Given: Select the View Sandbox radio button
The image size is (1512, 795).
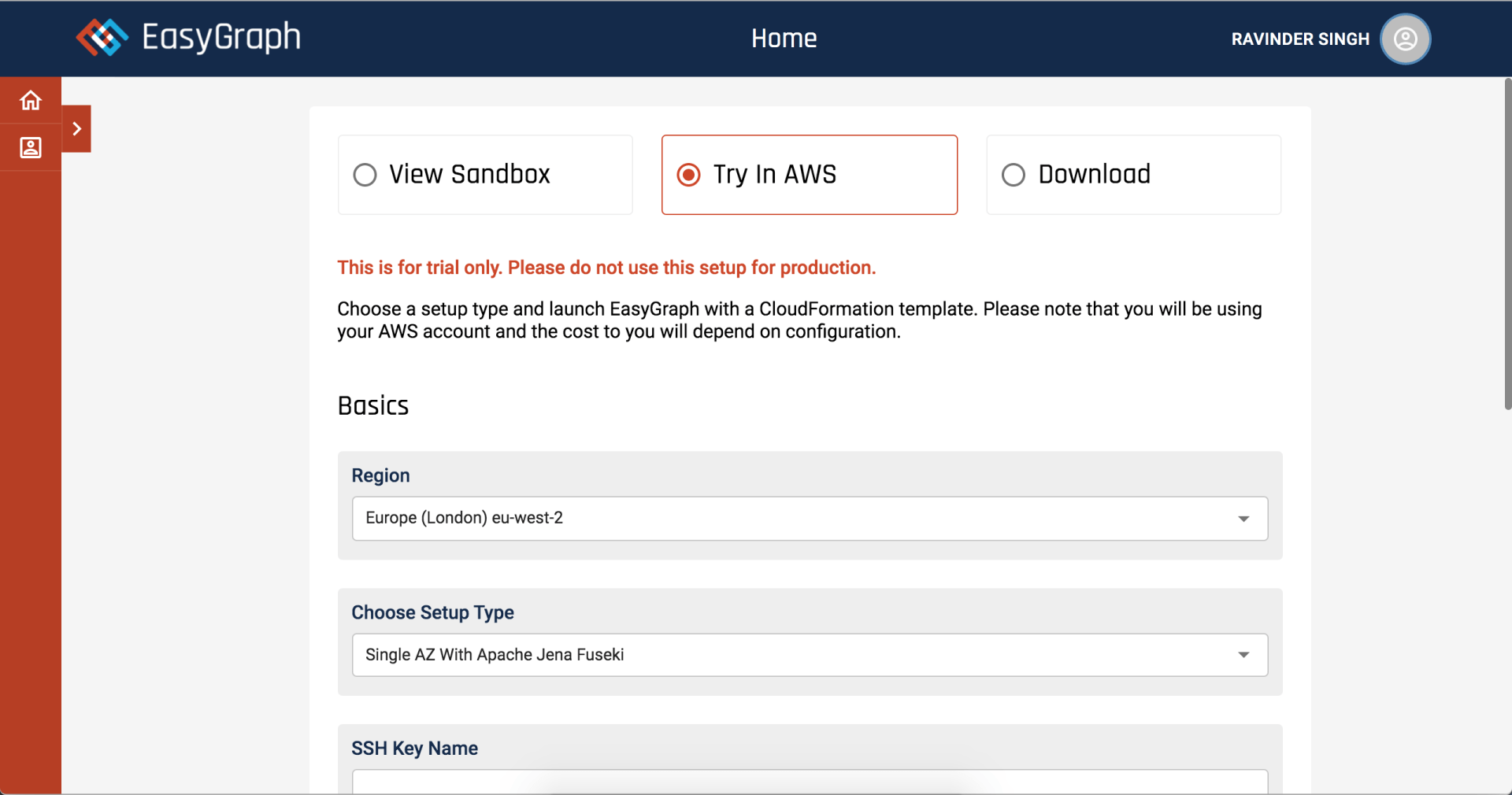Looking at the screenshot, I should coord(365,175).
